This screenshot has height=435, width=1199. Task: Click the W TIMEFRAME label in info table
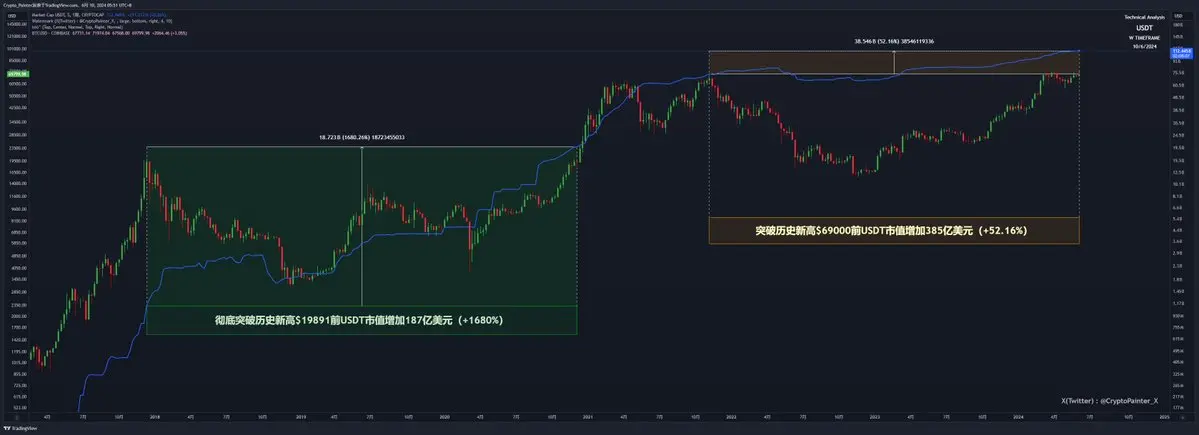[x=1145, y=38]
